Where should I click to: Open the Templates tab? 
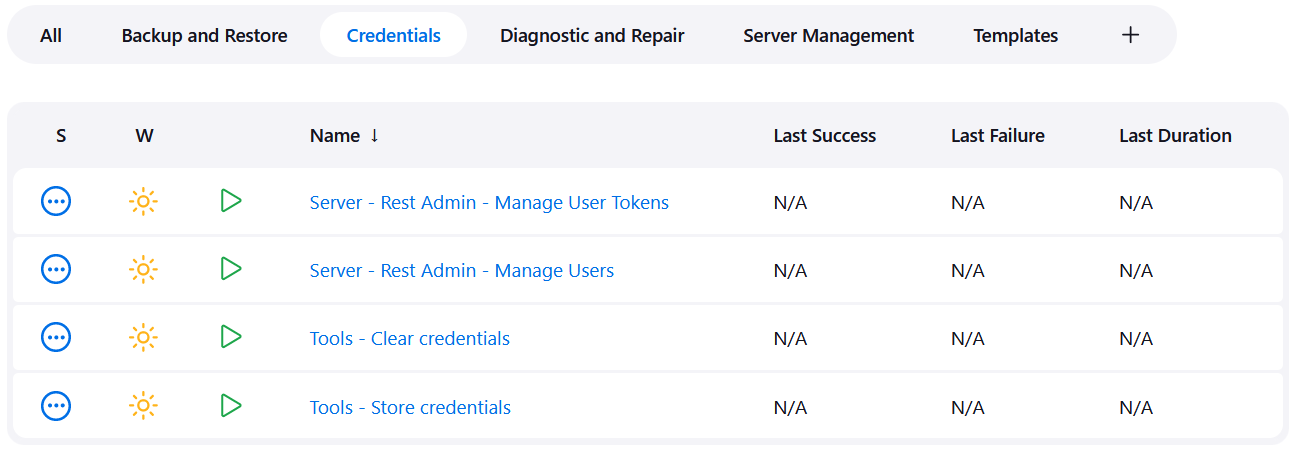1015,36
